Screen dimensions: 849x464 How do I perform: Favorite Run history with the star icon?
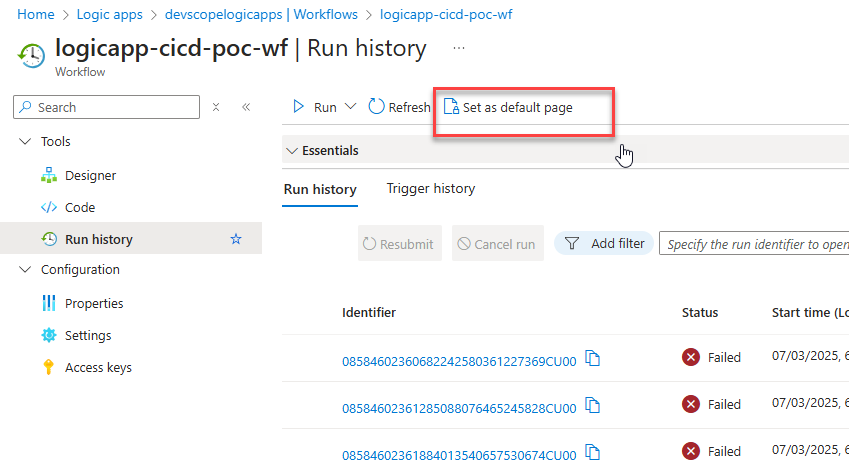click(x=236, y=239)
